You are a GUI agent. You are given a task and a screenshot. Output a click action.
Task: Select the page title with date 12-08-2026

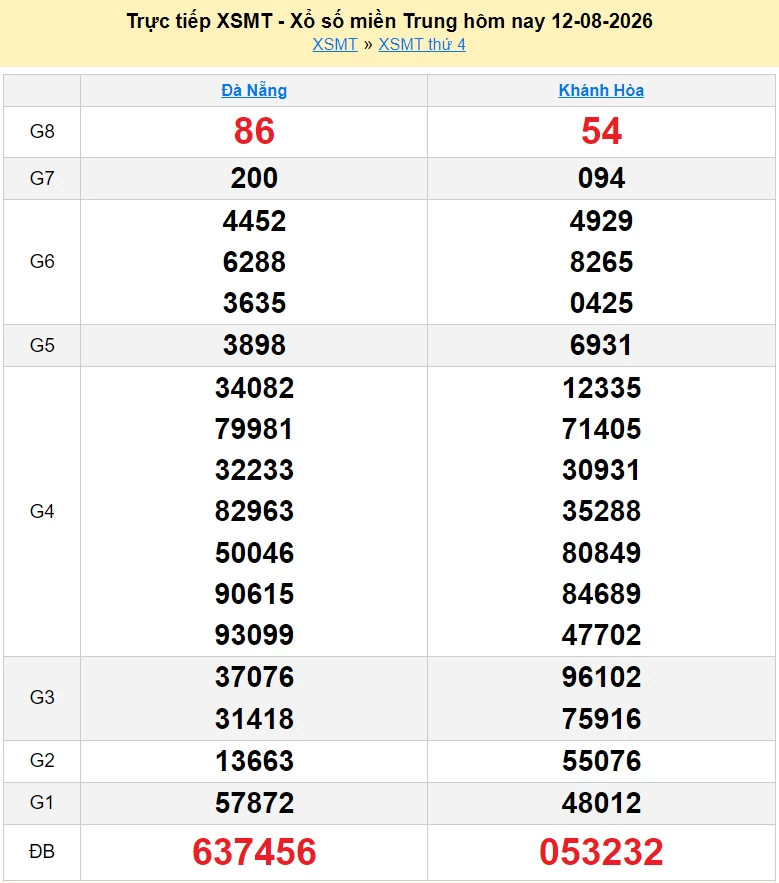pos(389,21)
